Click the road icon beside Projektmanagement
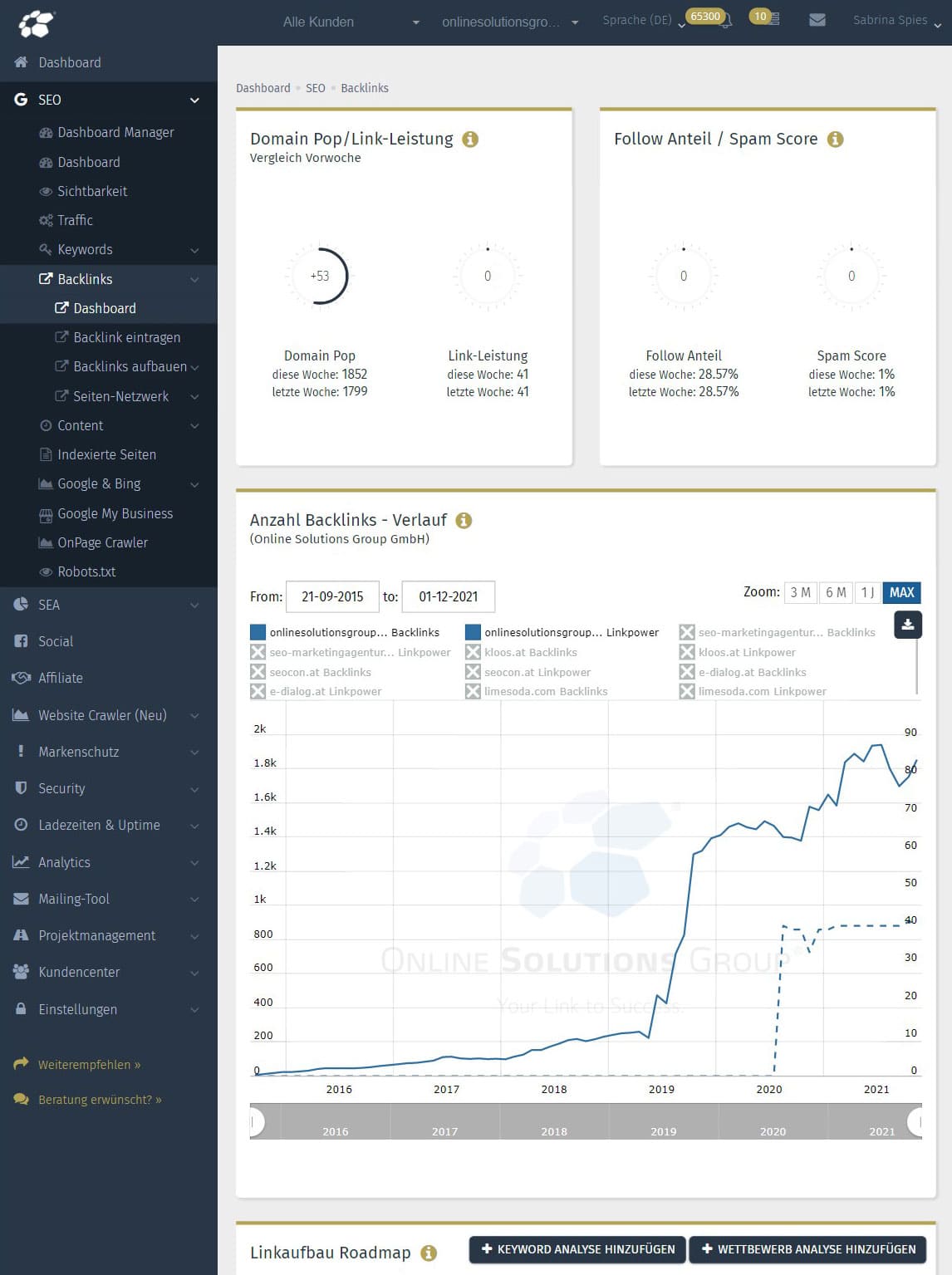The width and height of the screenshot is (952, 1275). pyautogui.click(x=21, y=935)
